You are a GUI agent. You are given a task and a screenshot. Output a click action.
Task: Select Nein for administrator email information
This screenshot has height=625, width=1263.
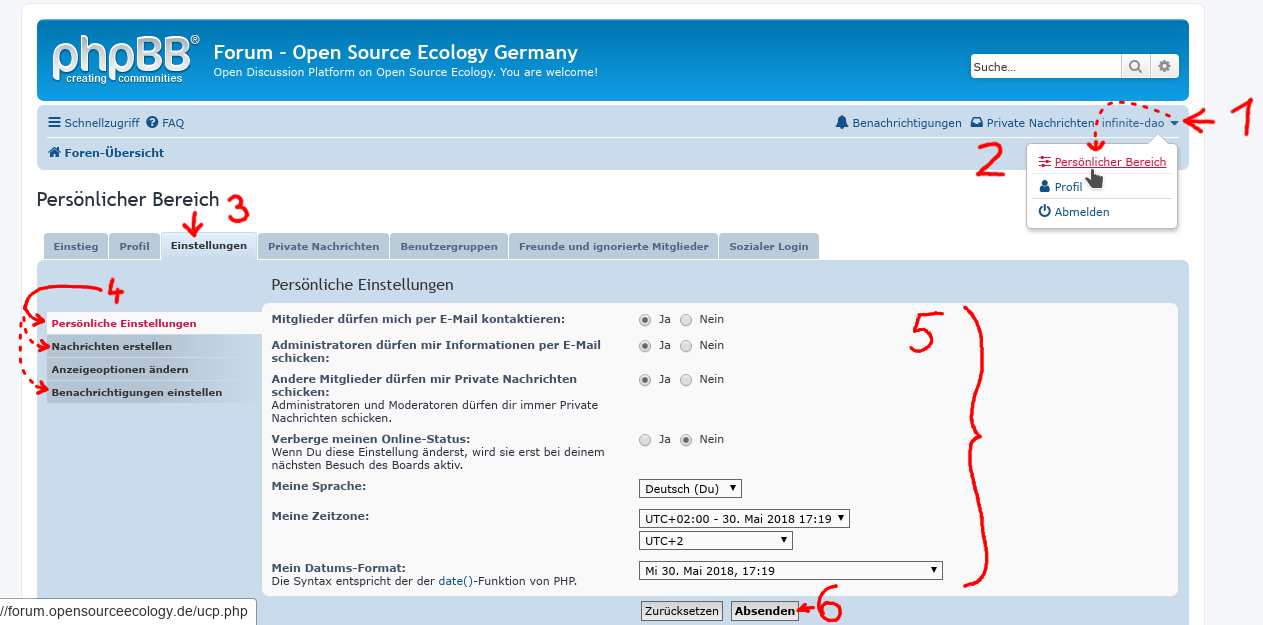(686, 346)
